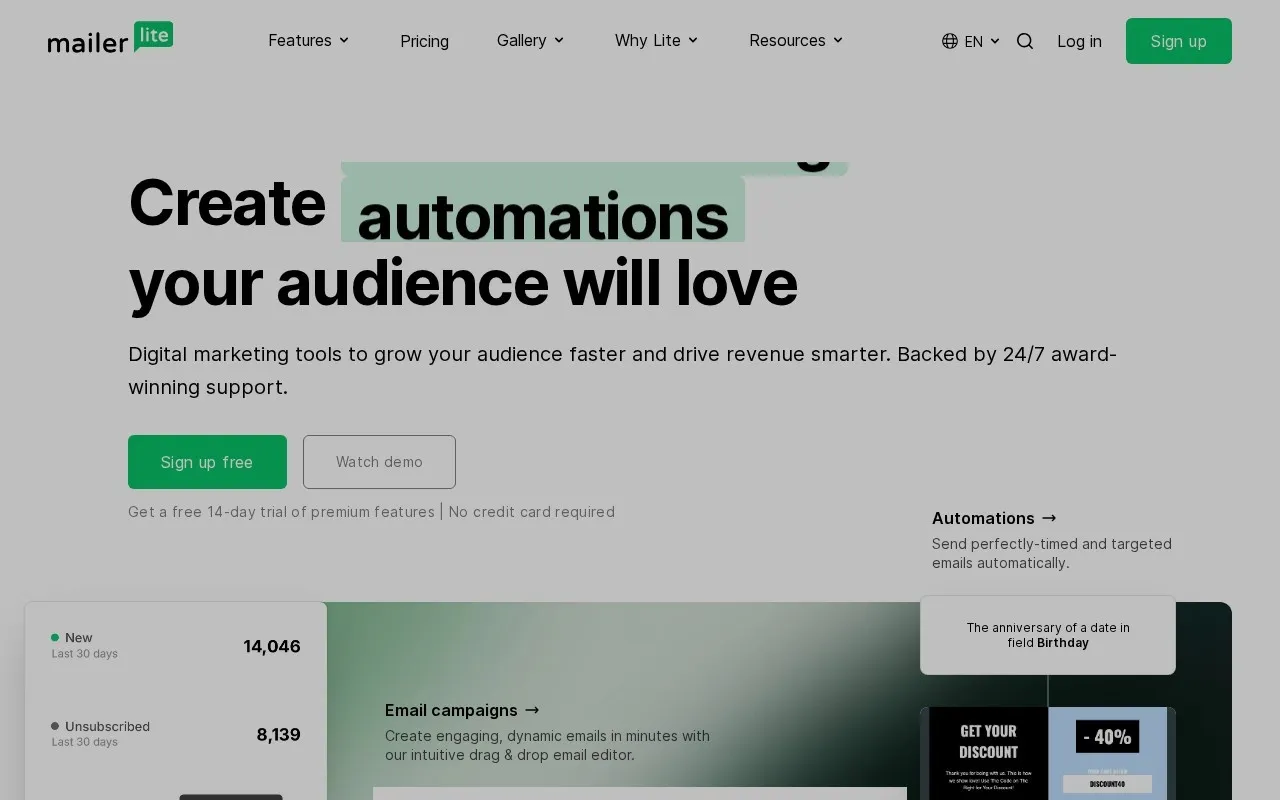Click the Unsubscribed count 8,139
This screenshot has width=1280, height=800.
[278, 734]
